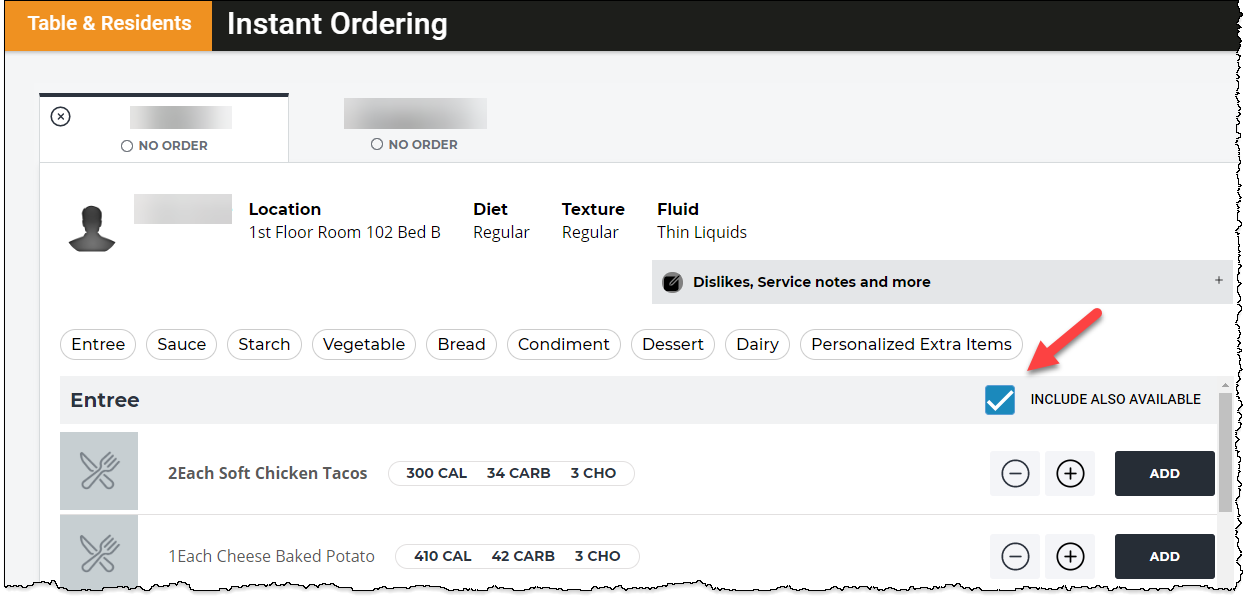The height and width of the screenshot is (600, 1248).
Task: Click minus icon for Cheese Baked Potato
Action: tap(1015, 556)
